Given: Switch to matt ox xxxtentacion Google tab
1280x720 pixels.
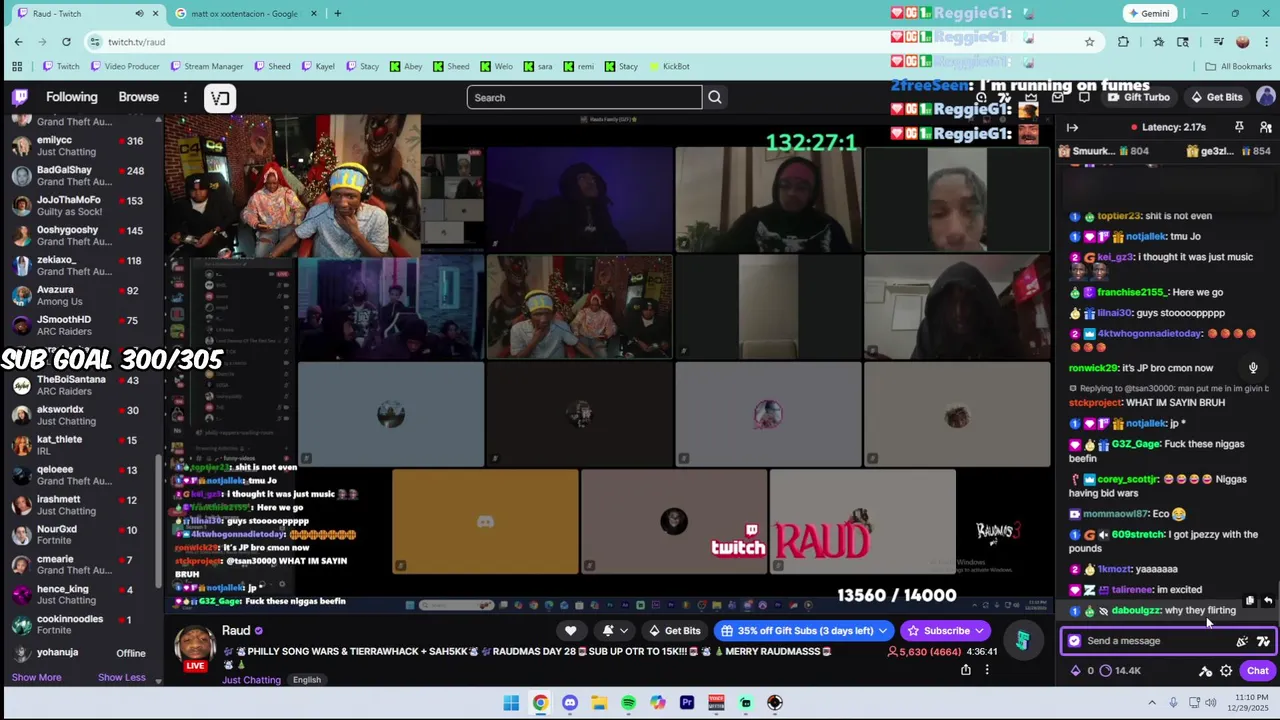Looking at the screenshot, I should tap(244, 13).
